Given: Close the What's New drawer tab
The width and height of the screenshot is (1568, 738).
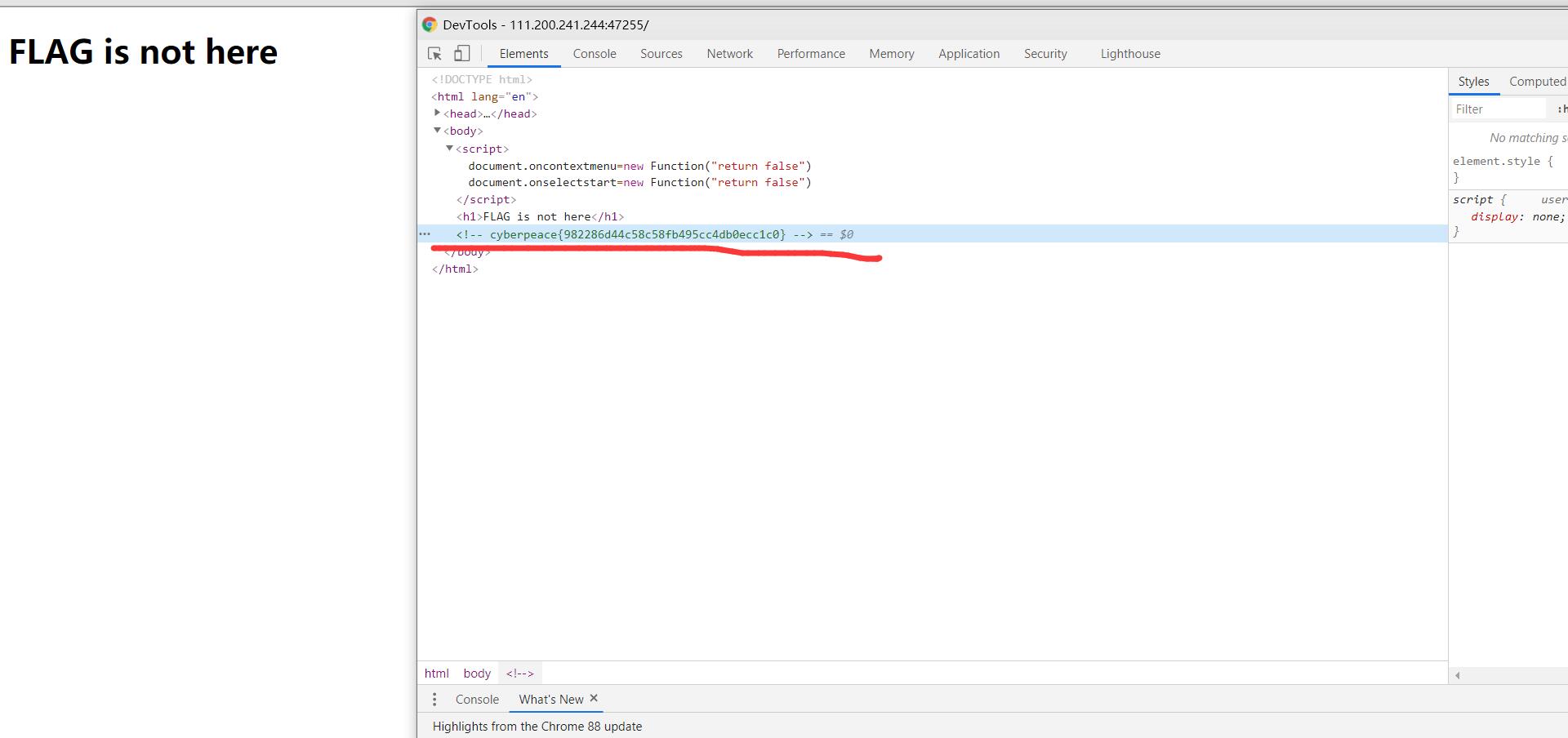Looking at the screenshot, I should [594, 698].
